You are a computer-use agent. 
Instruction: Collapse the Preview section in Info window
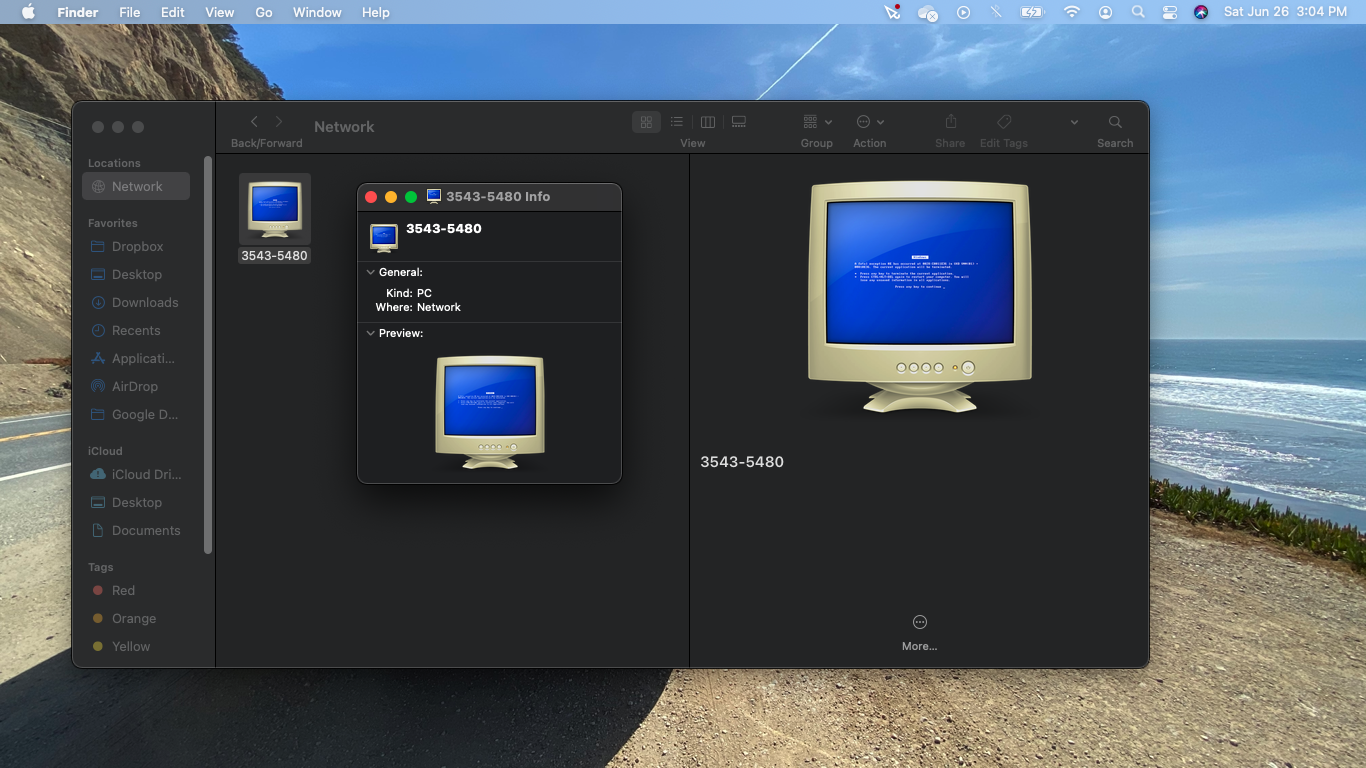point(371,333)
